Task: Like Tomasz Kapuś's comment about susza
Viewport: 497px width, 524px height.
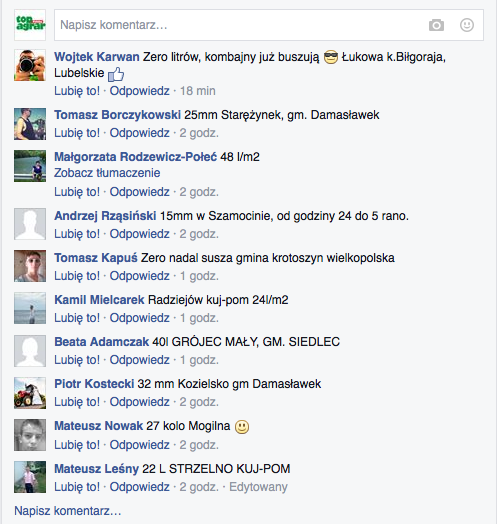Action: pos(77,276)
